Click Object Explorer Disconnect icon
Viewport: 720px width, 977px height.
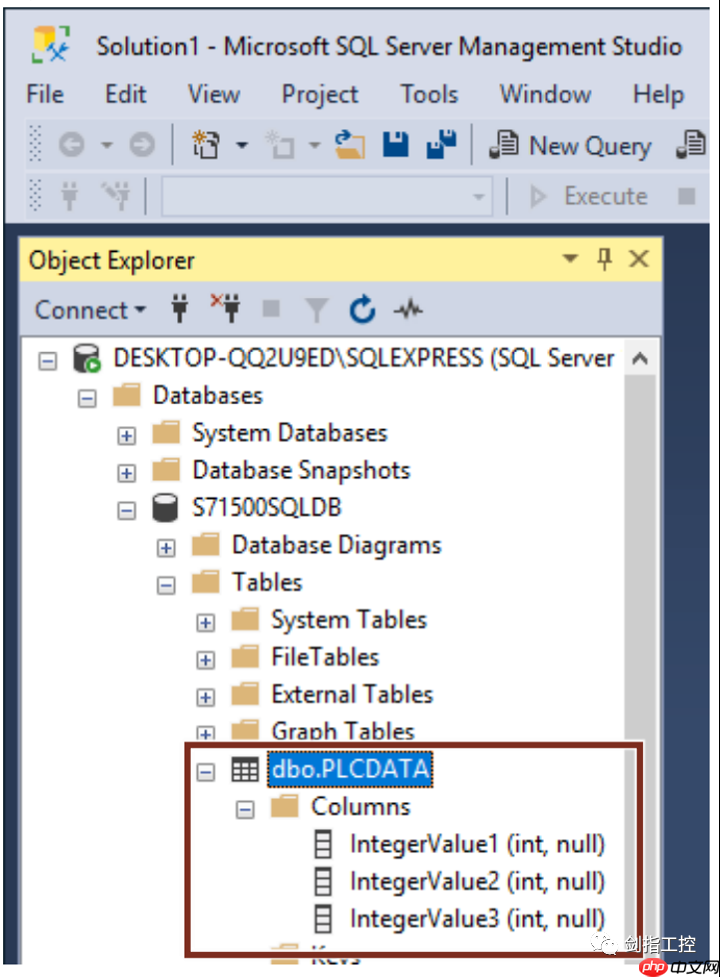[x=225, y=308]
